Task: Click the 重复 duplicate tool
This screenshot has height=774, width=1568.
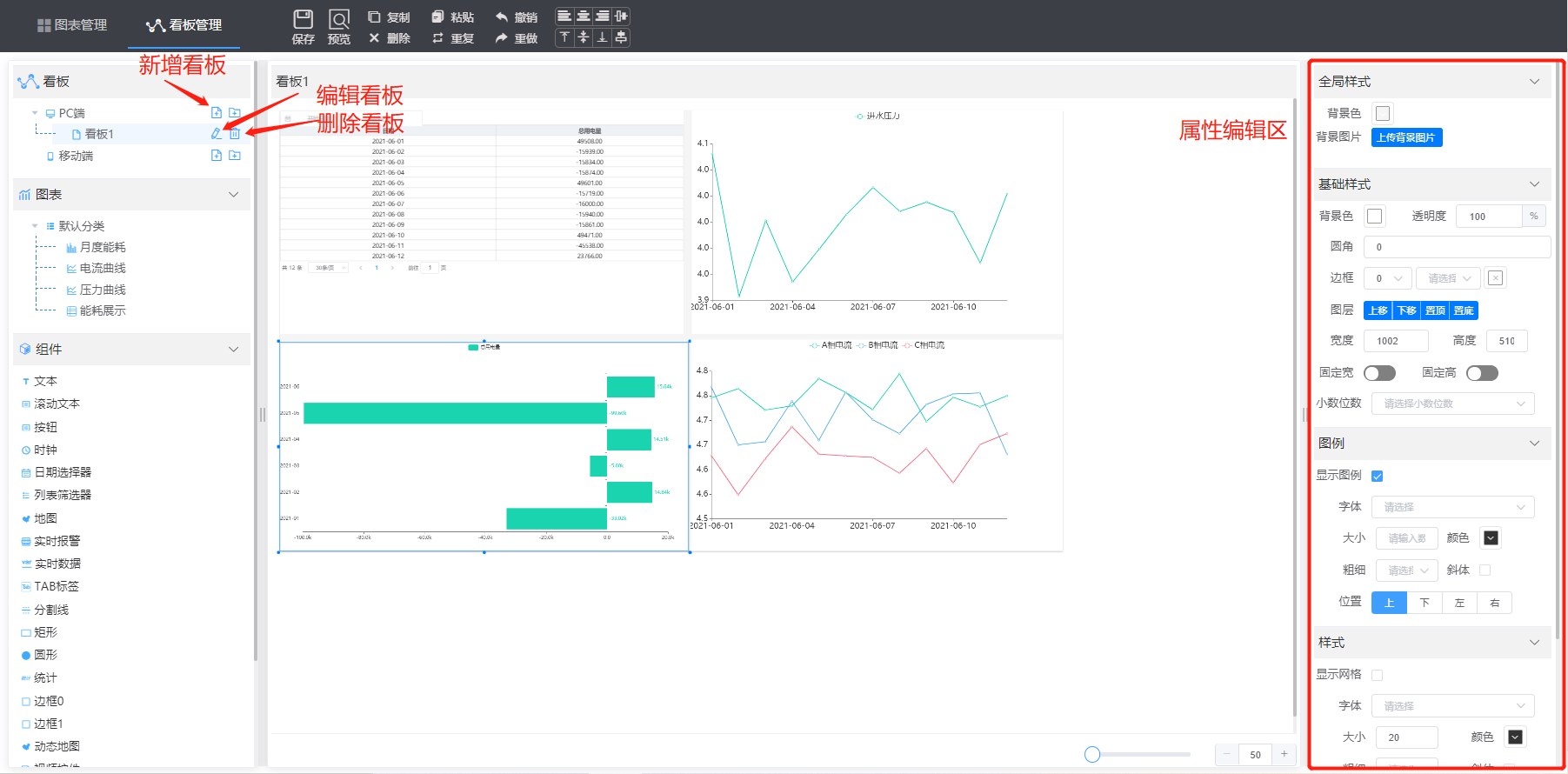Action: point(452,37)
